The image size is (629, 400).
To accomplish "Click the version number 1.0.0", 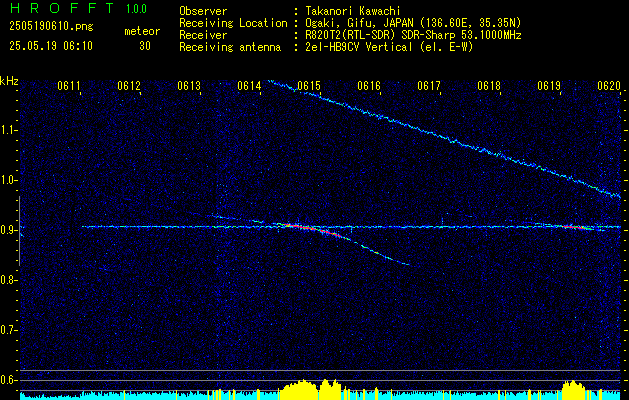I will (x=136, y=9).
